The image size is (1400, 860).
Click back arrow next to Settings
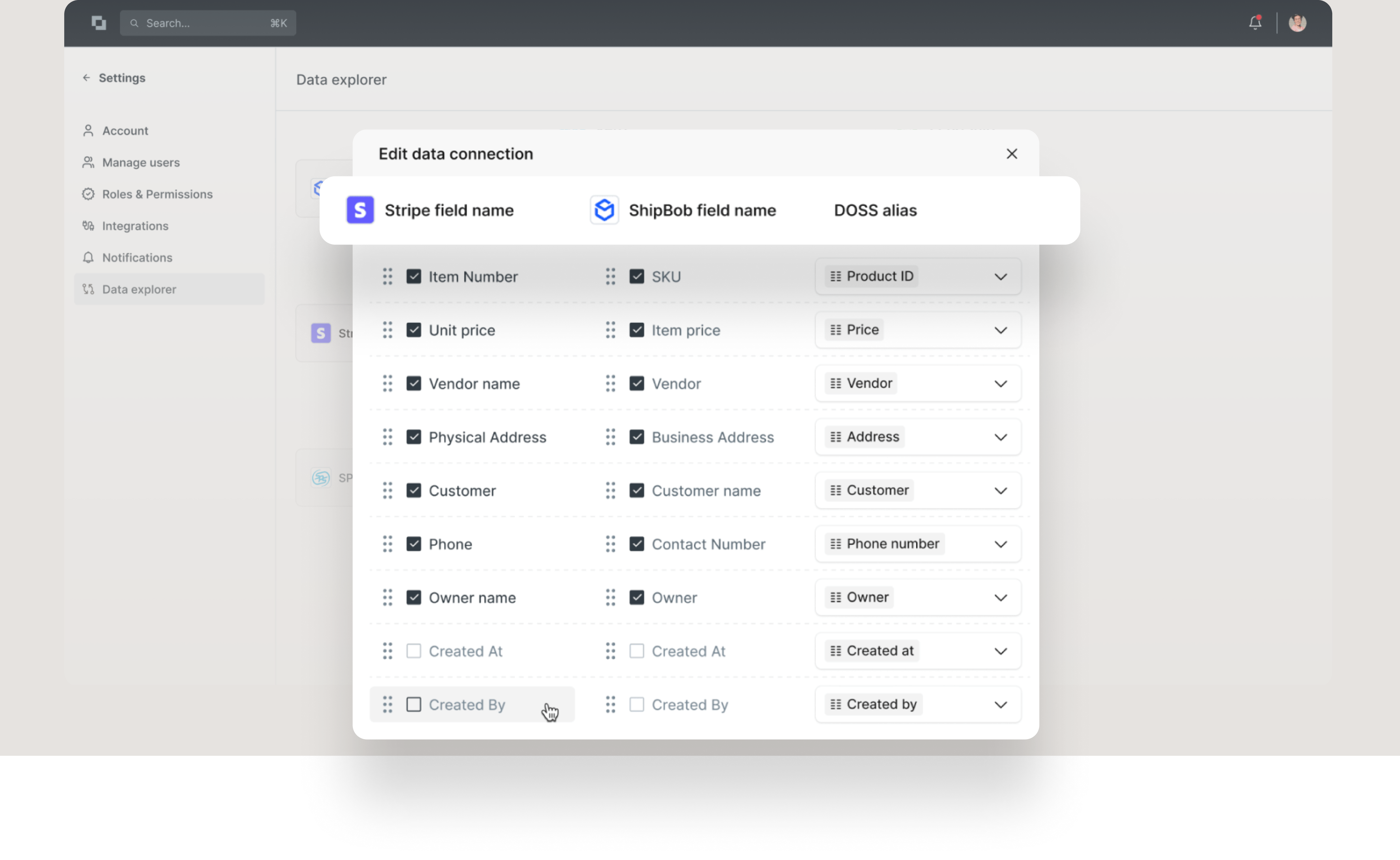point(86,78)
